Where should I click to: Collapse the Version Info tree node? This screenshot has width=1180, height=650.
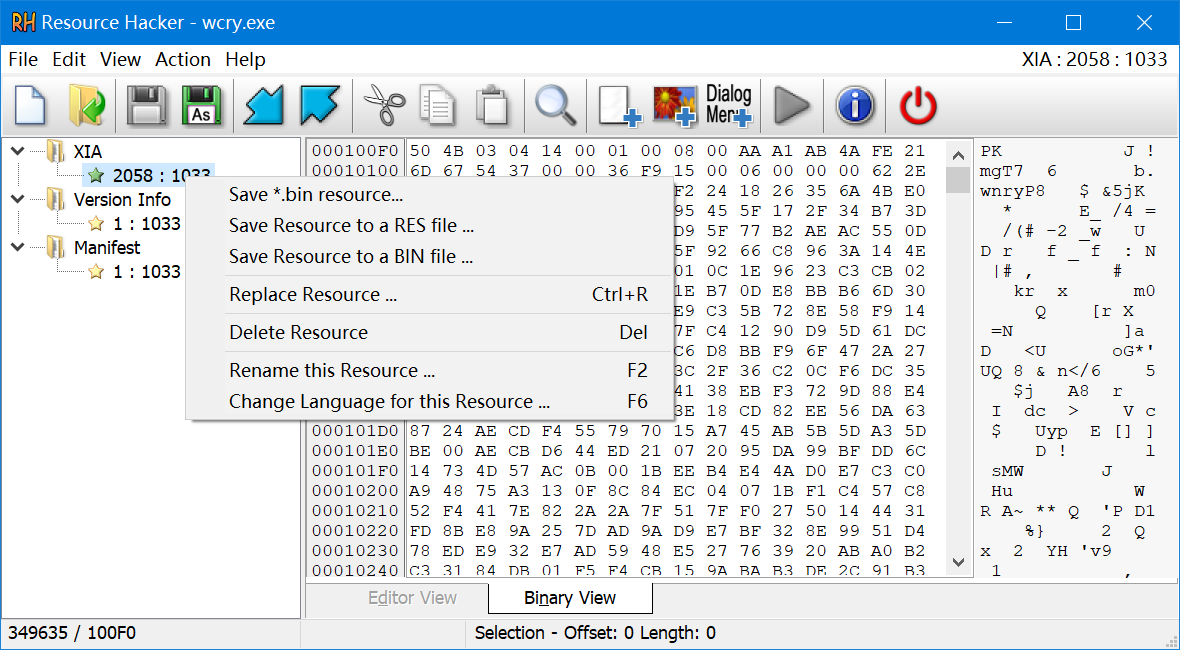point(17,199)
